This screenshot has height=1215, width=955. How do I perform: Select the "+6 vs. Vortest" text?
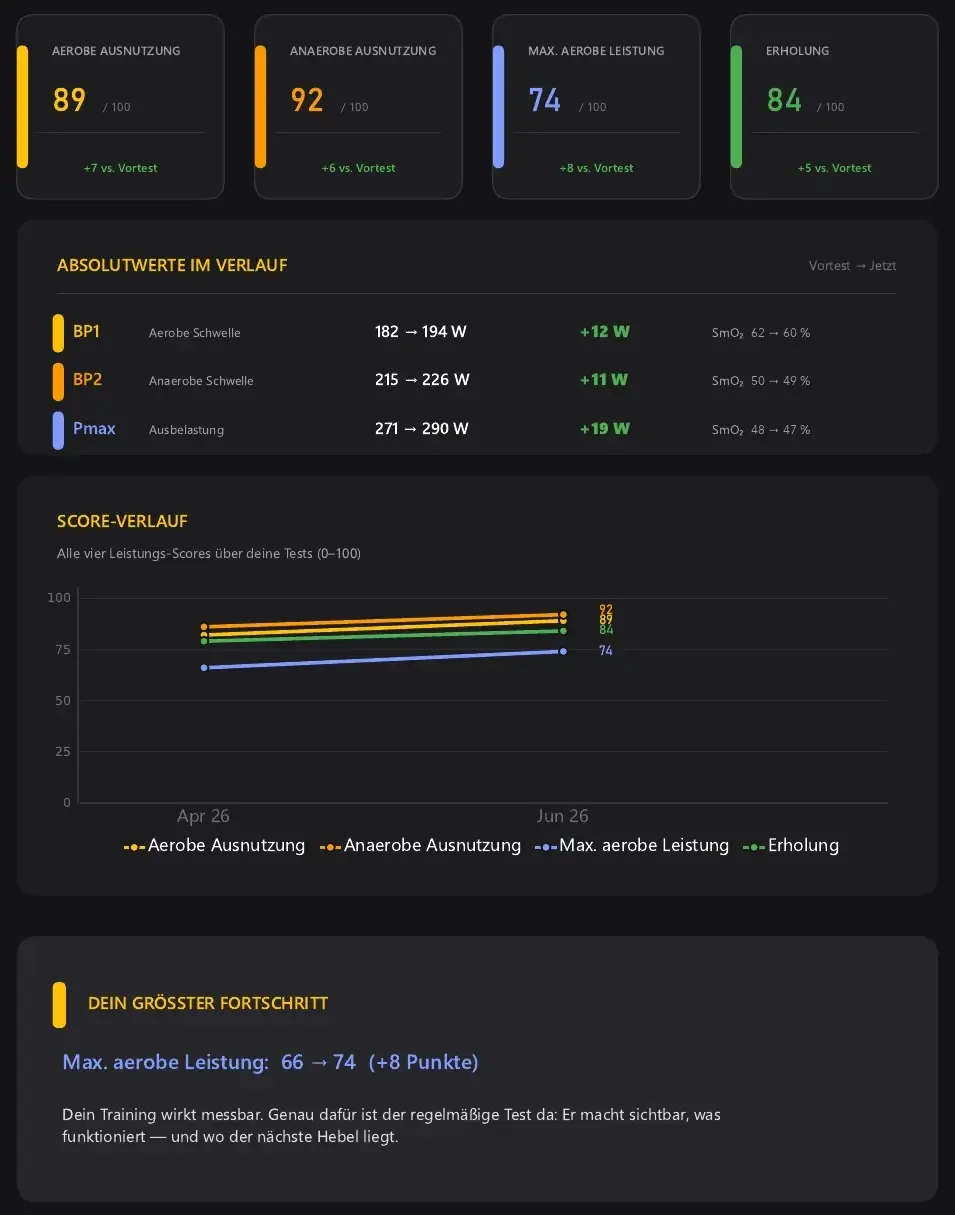point(358,168)
